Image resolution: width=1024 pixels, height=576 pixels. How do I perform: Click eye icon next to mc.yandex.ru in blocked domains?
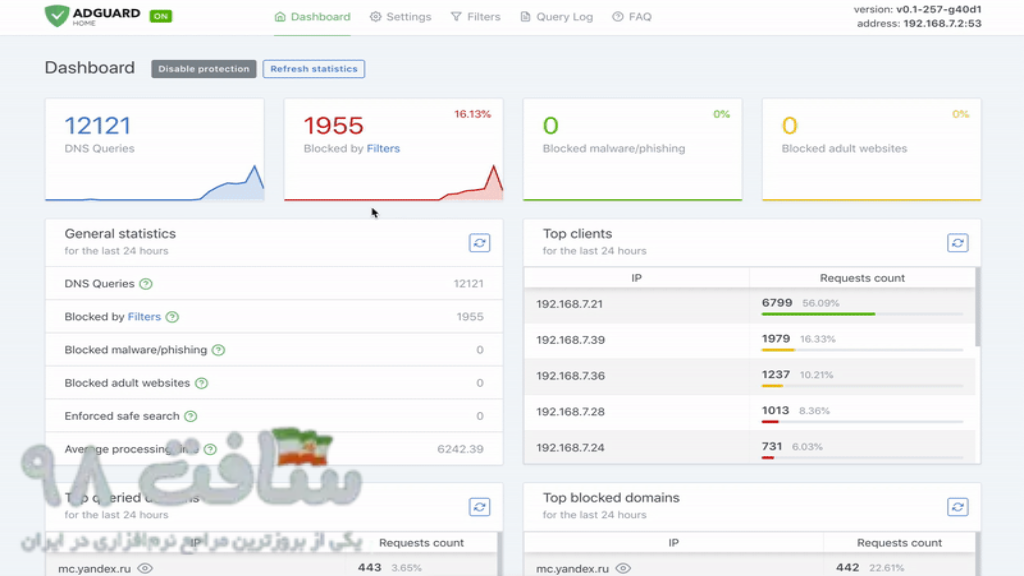(623, 568)
